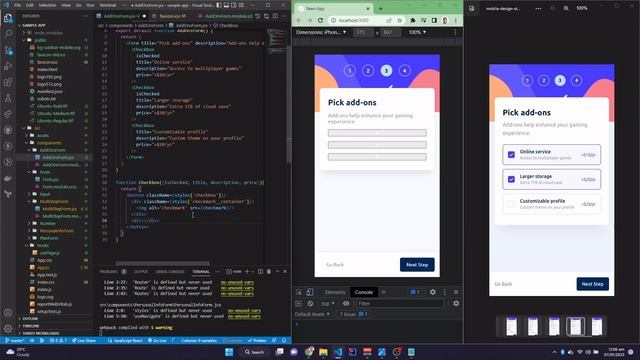Image resolution: width=640 pixels, height=360 pixels.
Task: Click the Larger storage checkbox in the design image
Action: [511, 179]
